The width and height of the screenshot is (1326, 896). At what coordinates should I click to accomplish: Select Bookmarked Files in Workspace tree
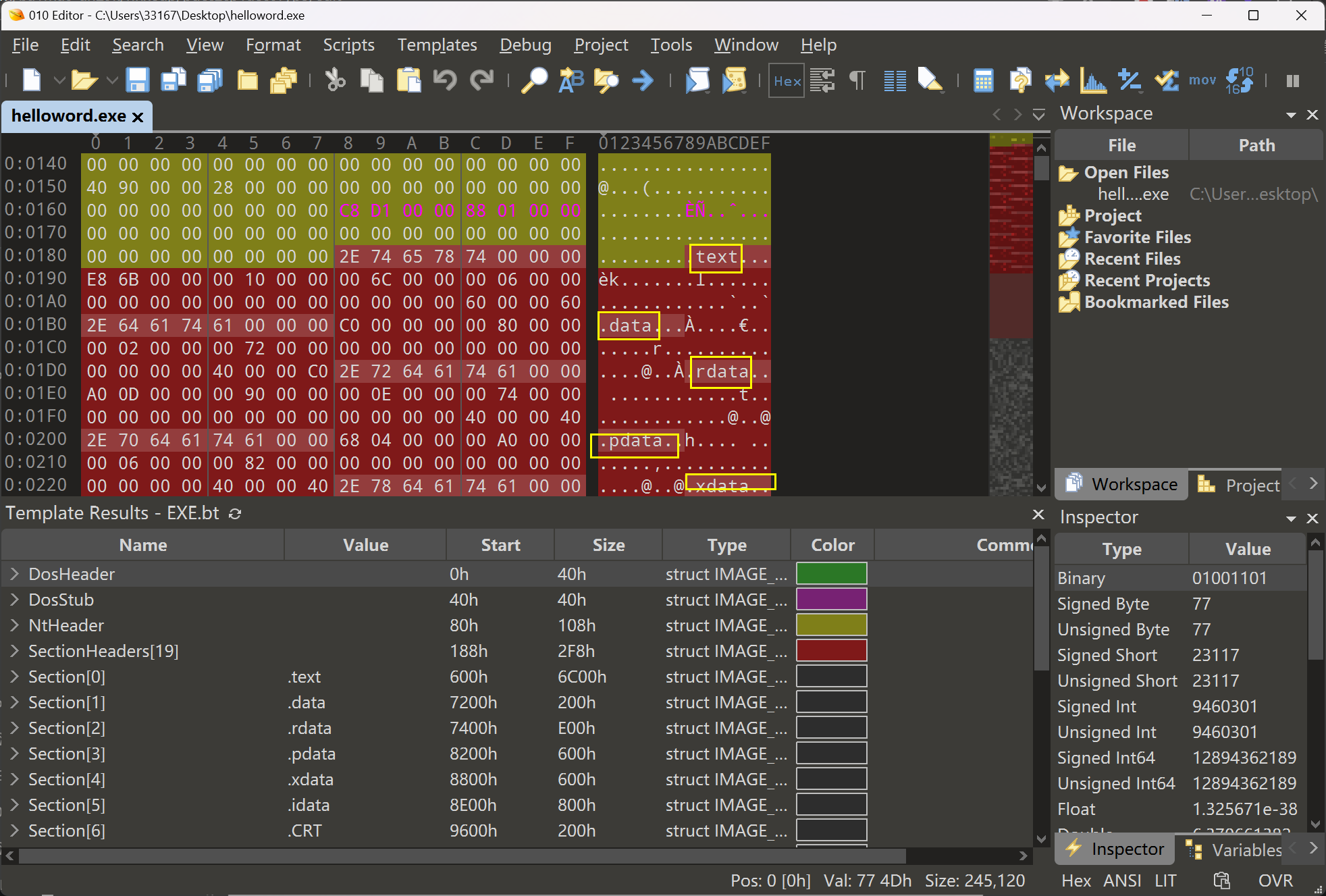click(x=1156, y=302)
